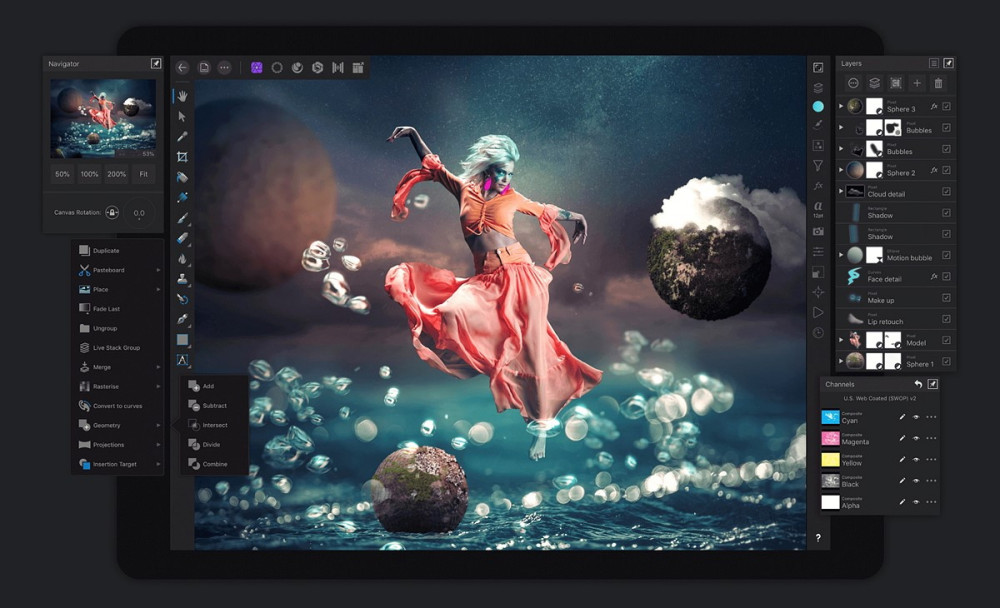
Task: Expand the Model layer disclosure triangle
Action: (x=841, y=340)
